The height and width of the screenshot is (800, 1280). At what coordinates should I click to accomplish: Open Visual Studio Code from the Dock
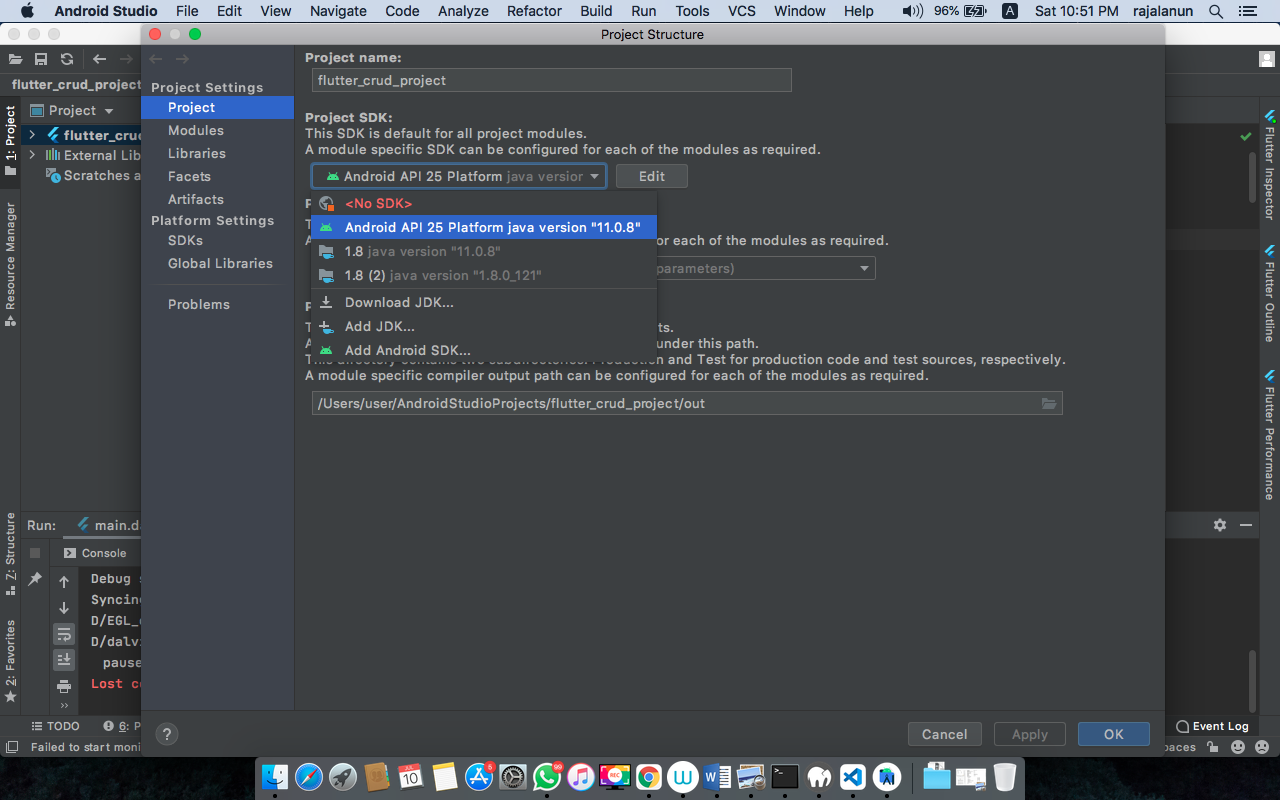point(852,777)
